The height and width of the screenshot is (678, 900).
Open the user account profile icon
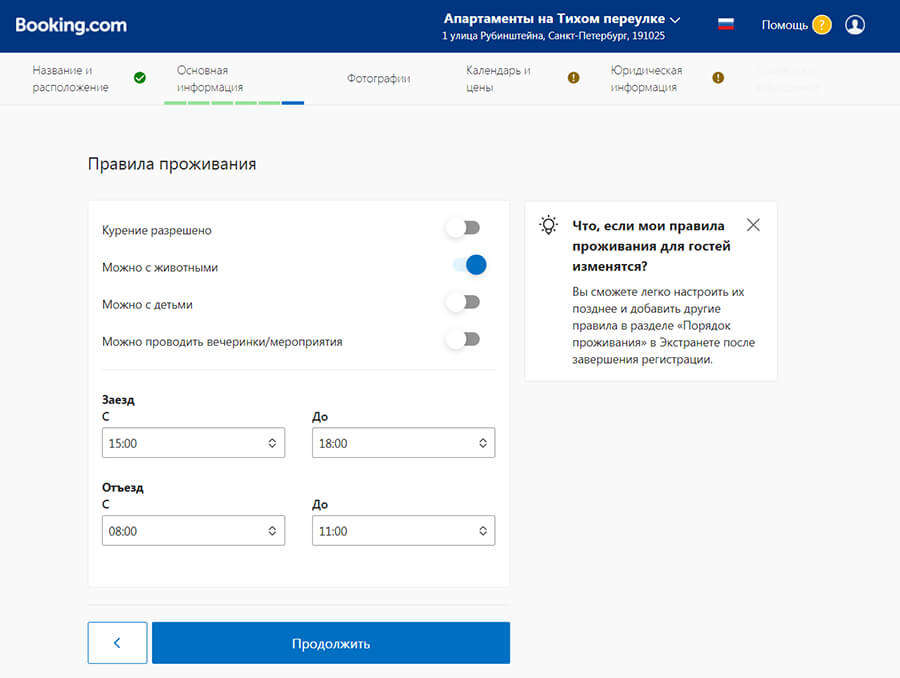click(x=854, y=25)
